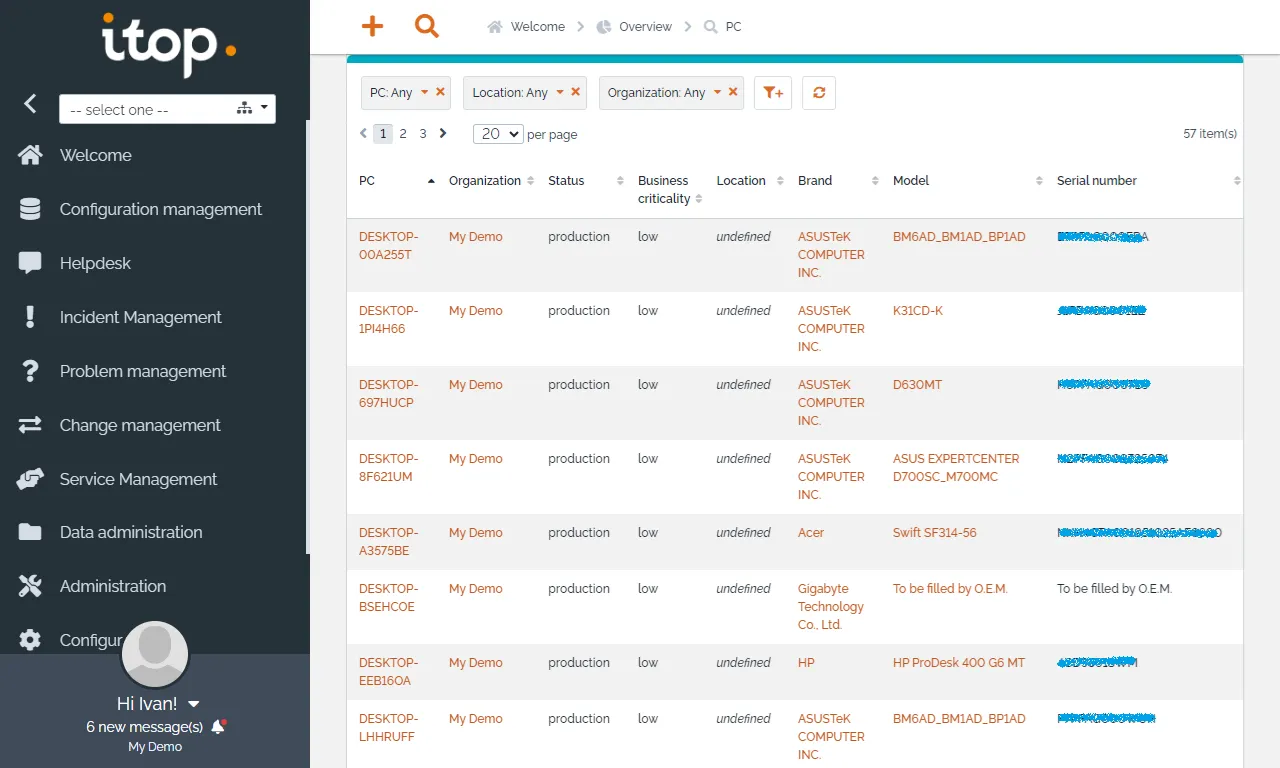
Task: Open the Change management menu
Action: [140, 425]
